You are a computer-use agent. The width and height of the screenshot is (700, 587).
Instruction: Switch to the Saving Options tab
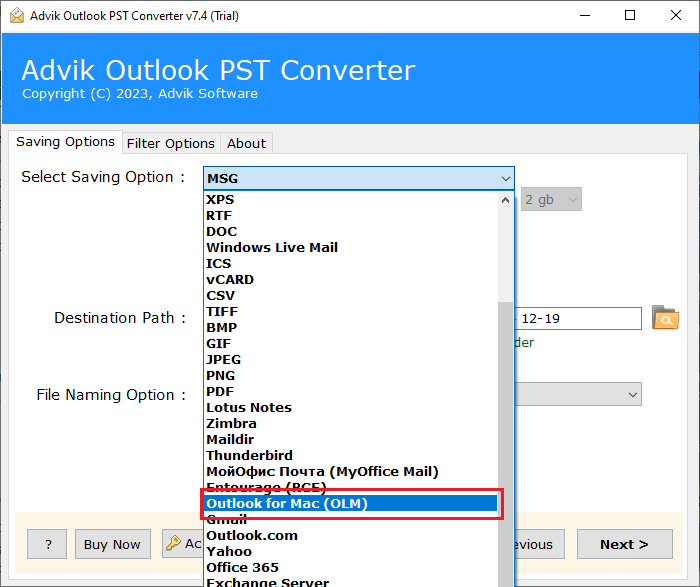tap(65, 142)
